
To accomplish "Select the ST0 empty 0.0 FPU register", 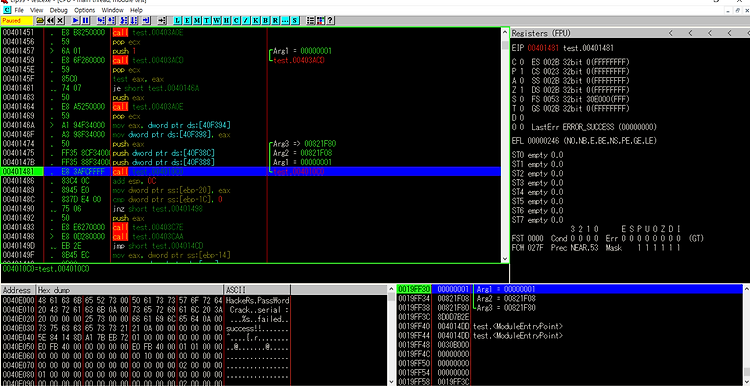I will point(538,155).
